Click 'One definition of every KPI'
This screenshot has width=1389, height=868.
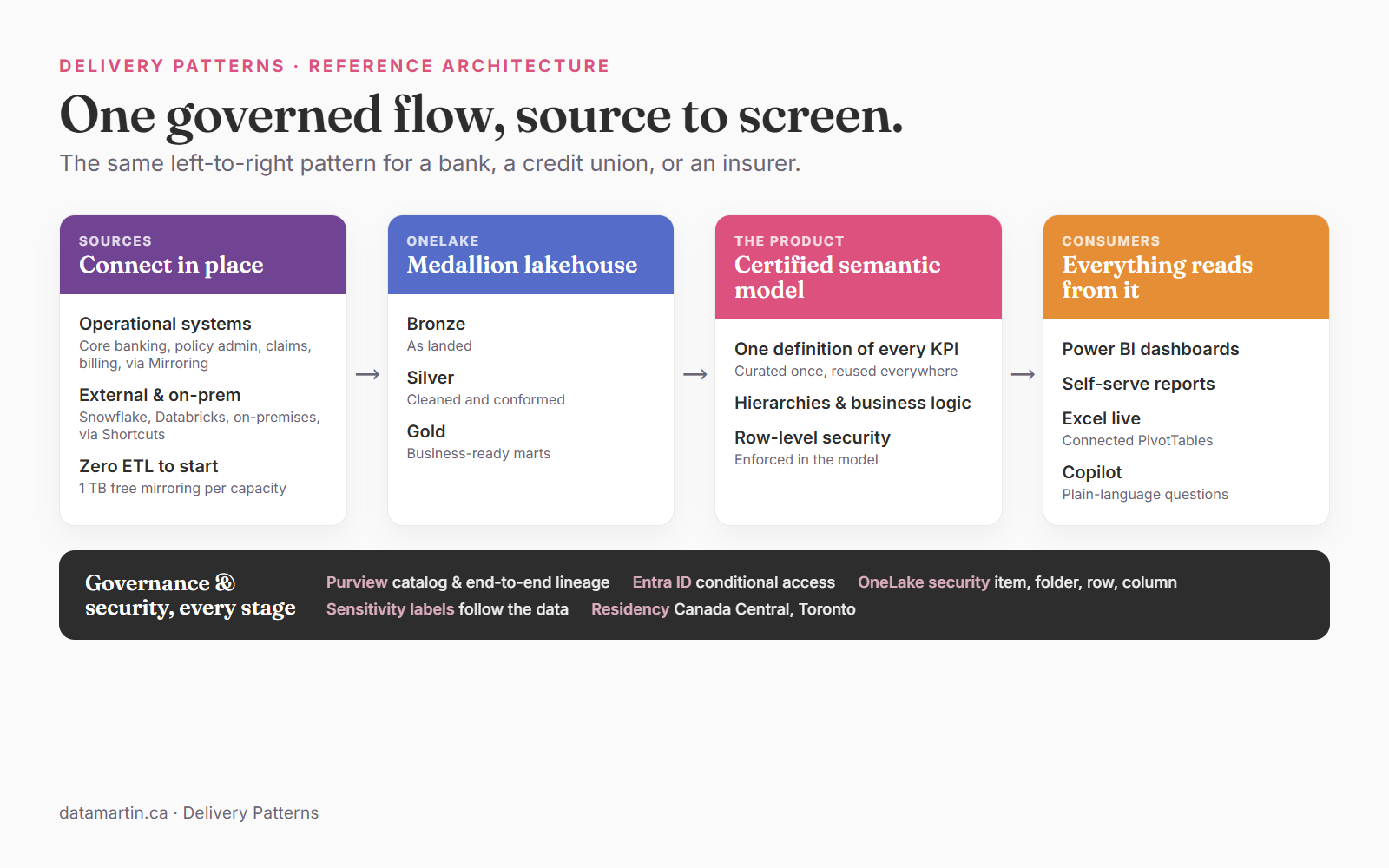pyautogui.click(x=846, y=349)
